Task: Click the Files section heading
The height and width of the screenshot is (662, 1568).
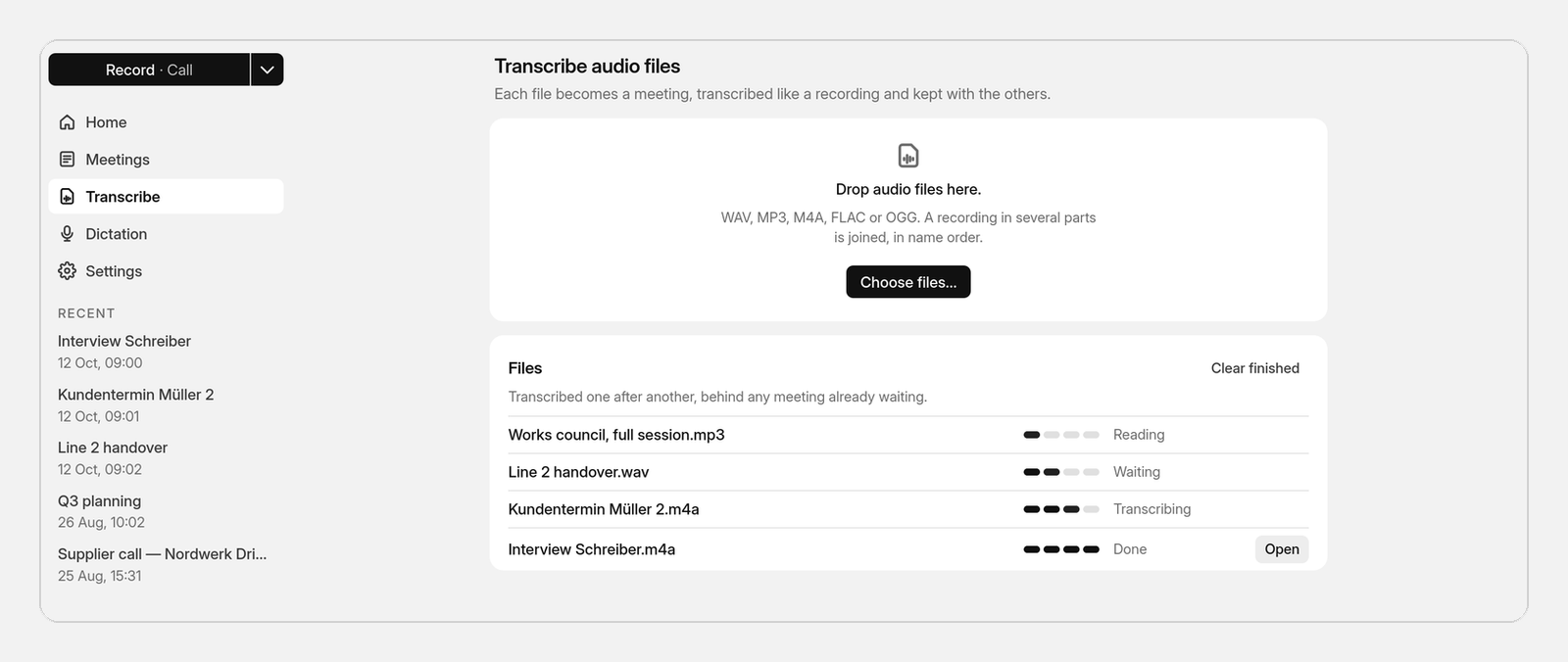Action: tap(525, 368)
